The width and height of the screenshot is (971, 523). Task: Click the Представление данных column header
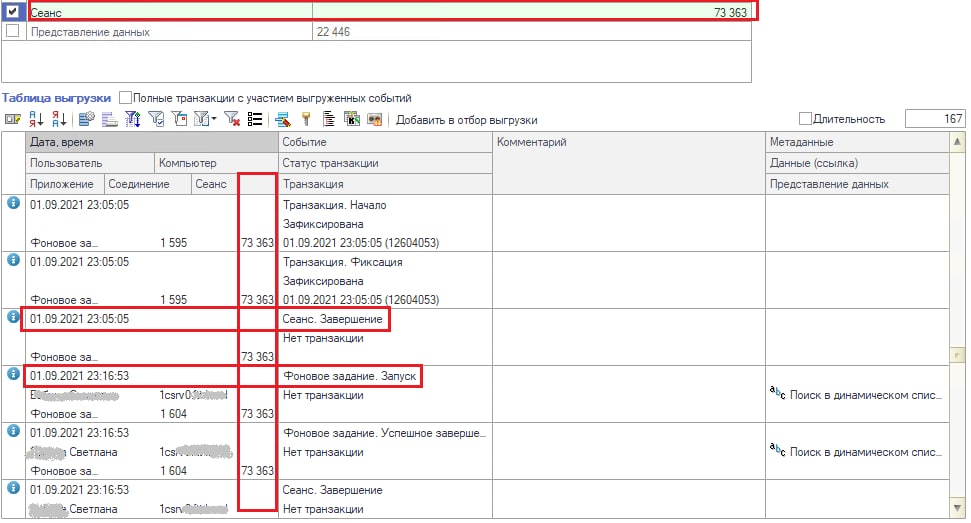pos(858,184)
